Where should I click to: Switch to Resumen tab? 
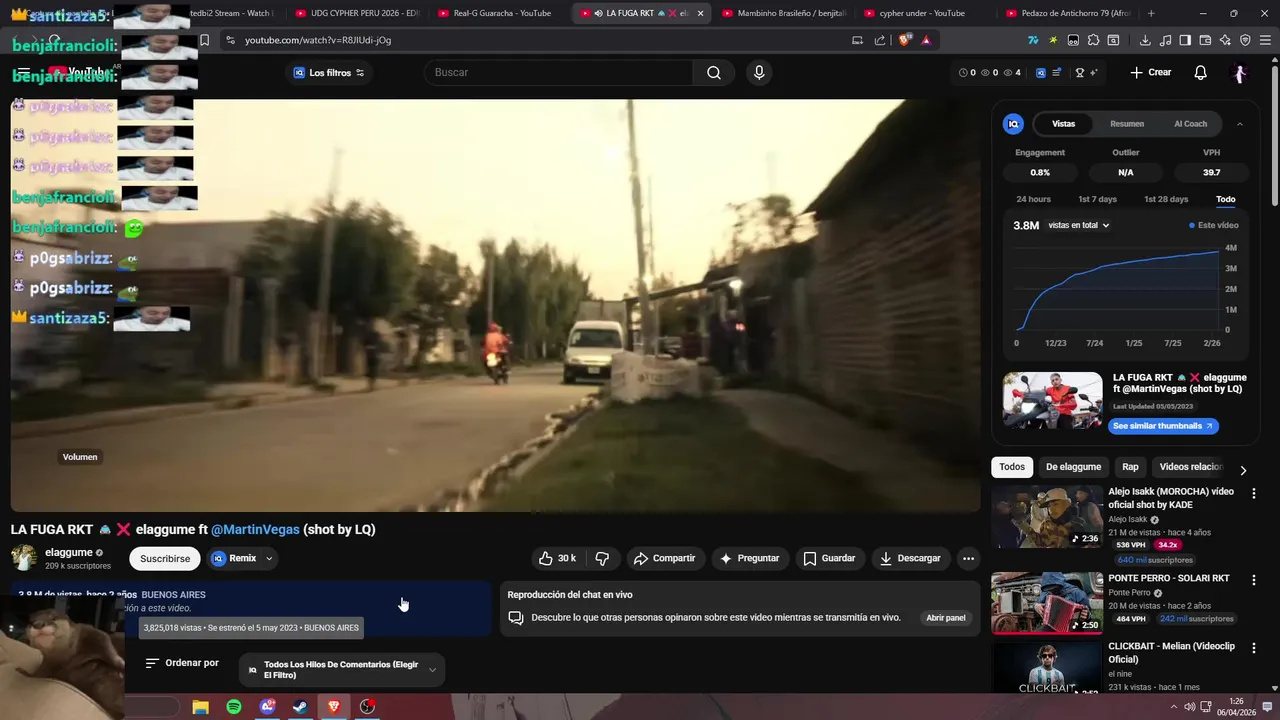tap(1127, 124)
